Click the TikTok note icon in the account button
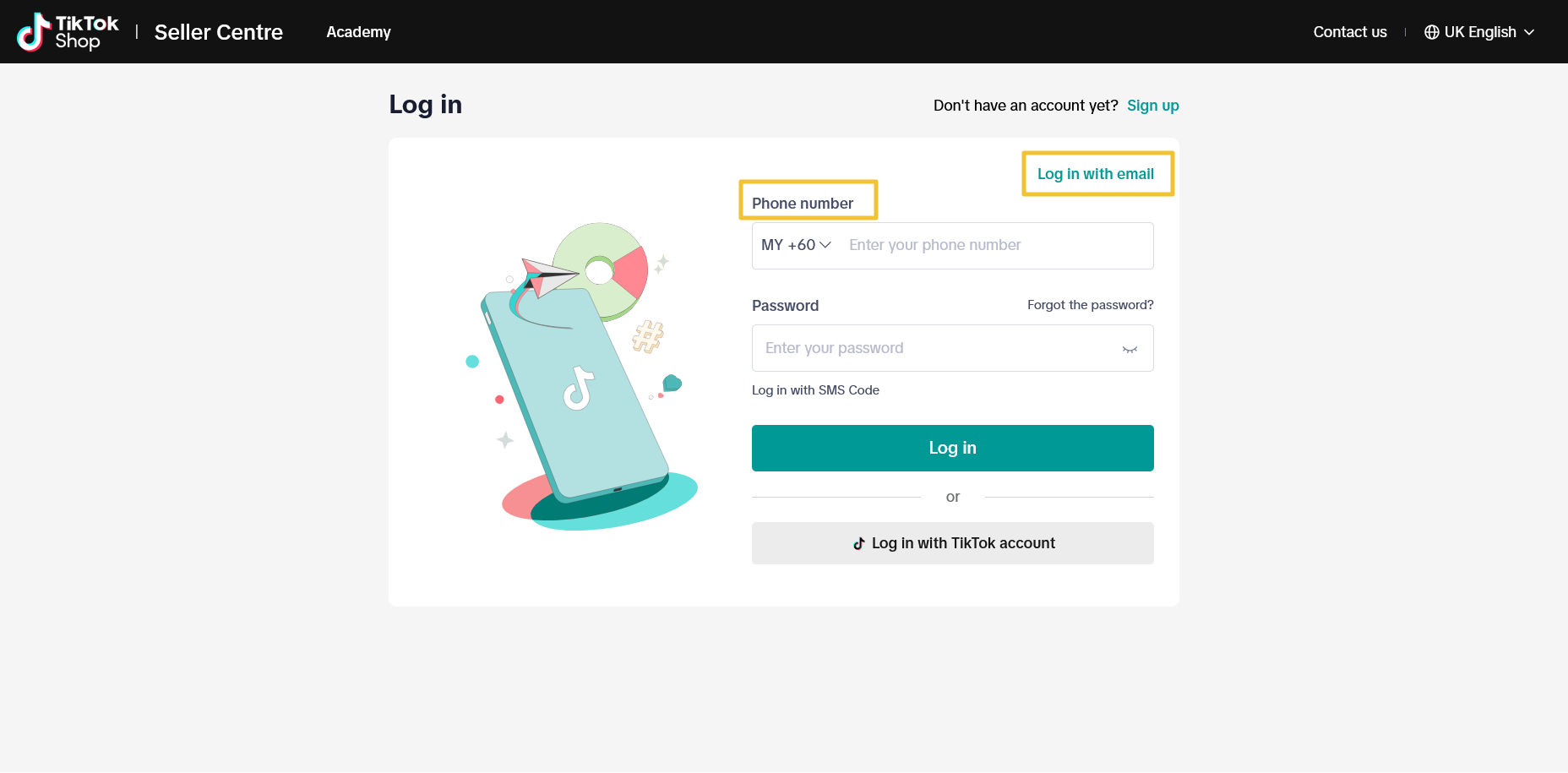This screenshot has height=773, width=1568. click(x=859, y=543)
